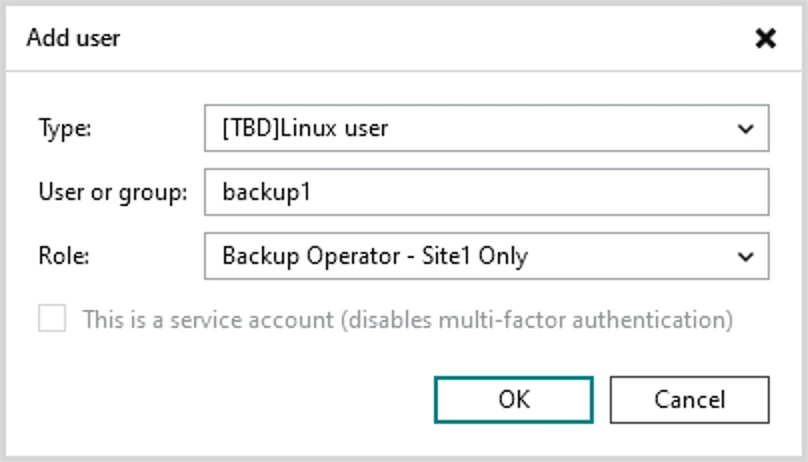Select the 'Linux user' text in Type box
This screenshot has width=808, height=462.
click(x=334, y=128)
